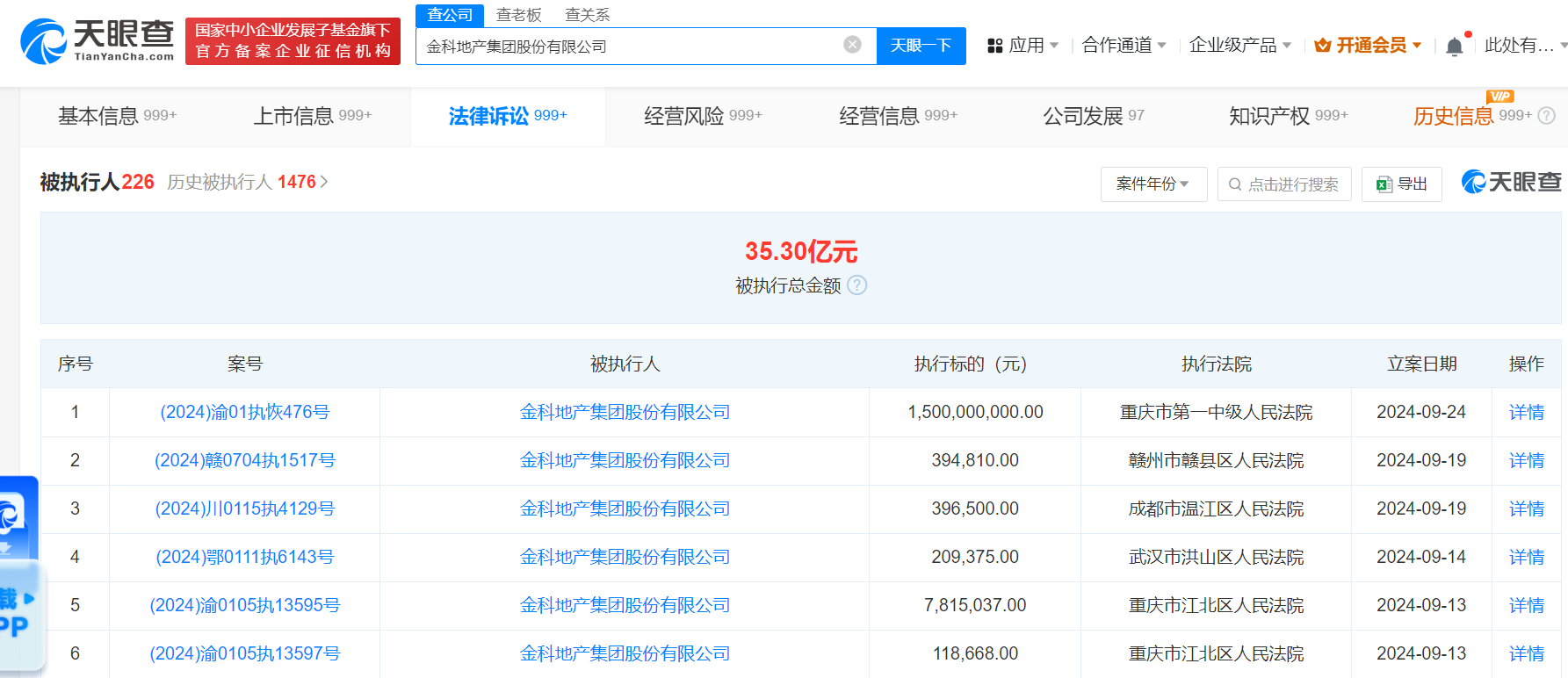The height and width of the screenshot is (678, 1568).
Task: Click the red 国家中小企业发展子基金旗下 banner
Action: 293,41
